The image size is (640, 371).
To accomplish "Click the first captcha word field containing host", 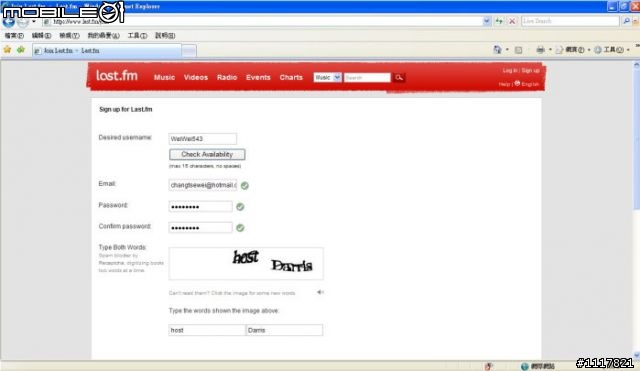I will (207, 330).
